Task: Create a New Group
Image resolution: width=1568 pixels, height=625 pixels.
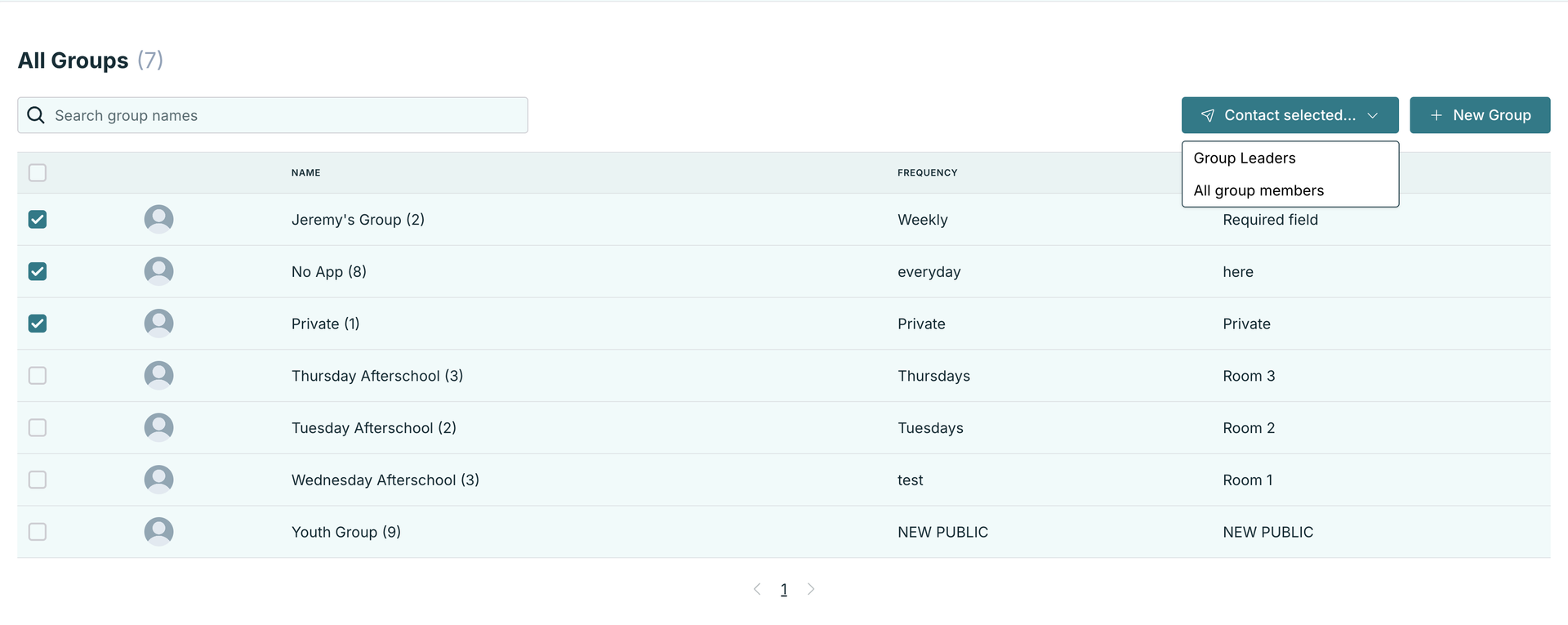Action: (x=1480, y=115)
